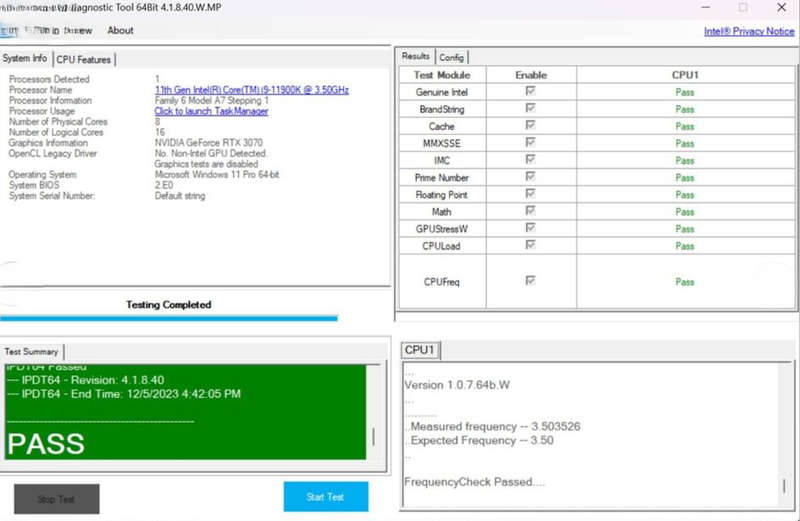Select the CPULoad module name
Viewport: 800px width, 521px height.
pos(442,246)
